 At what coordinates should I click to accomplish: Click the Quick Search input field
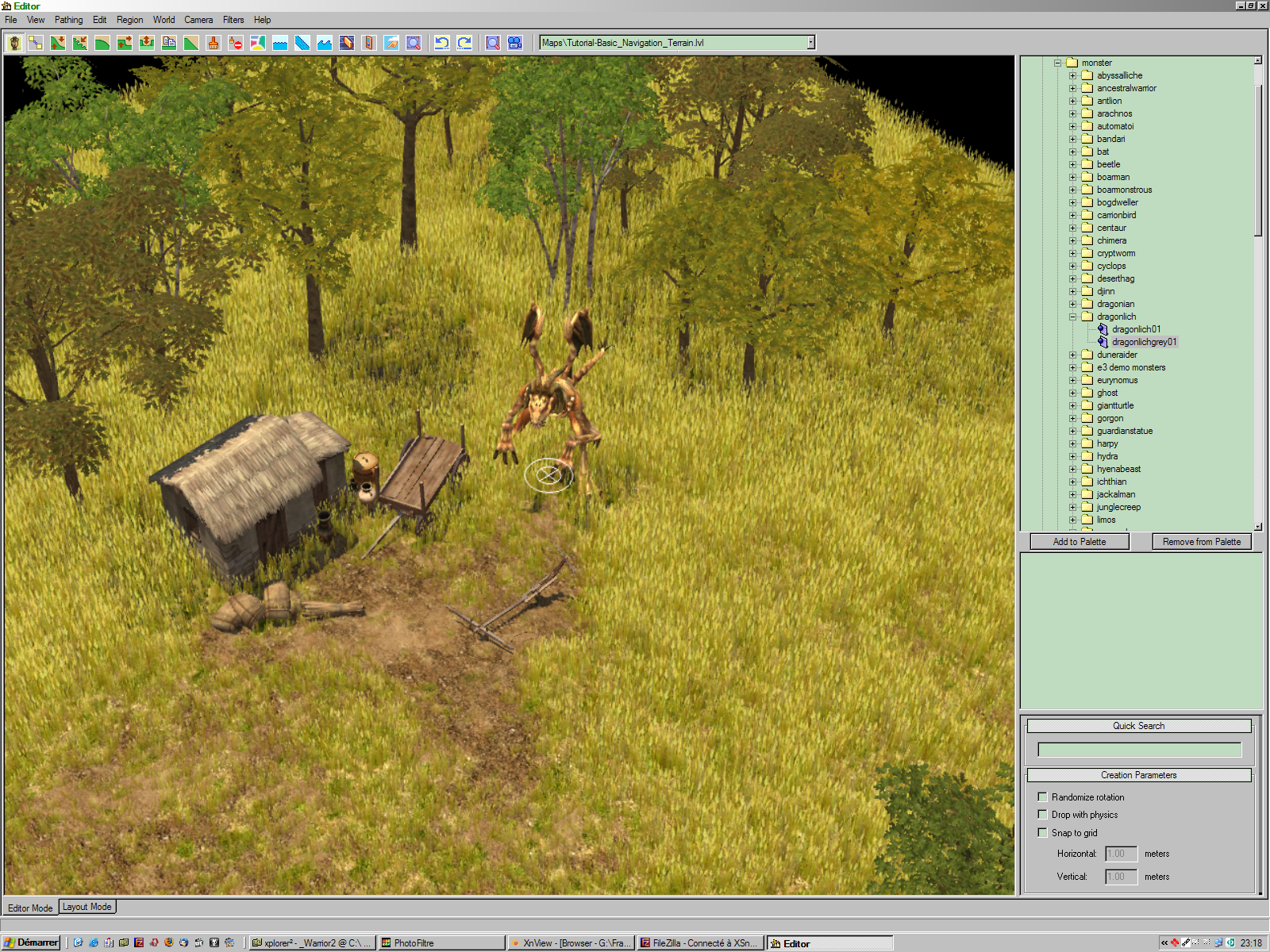(1139, 750)
